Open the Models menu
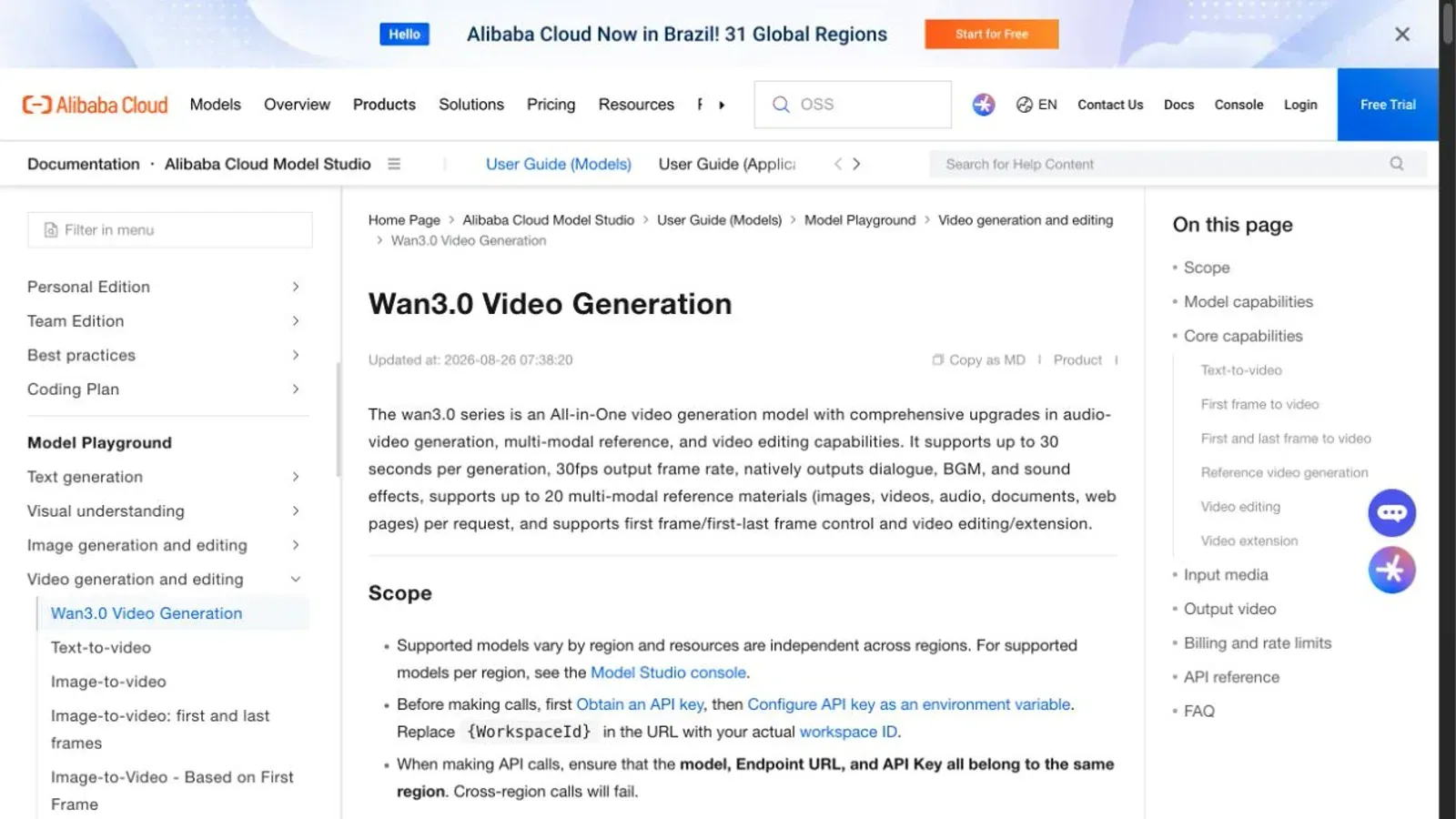Viewport: 1456px width, 819px height. point(216,105)
